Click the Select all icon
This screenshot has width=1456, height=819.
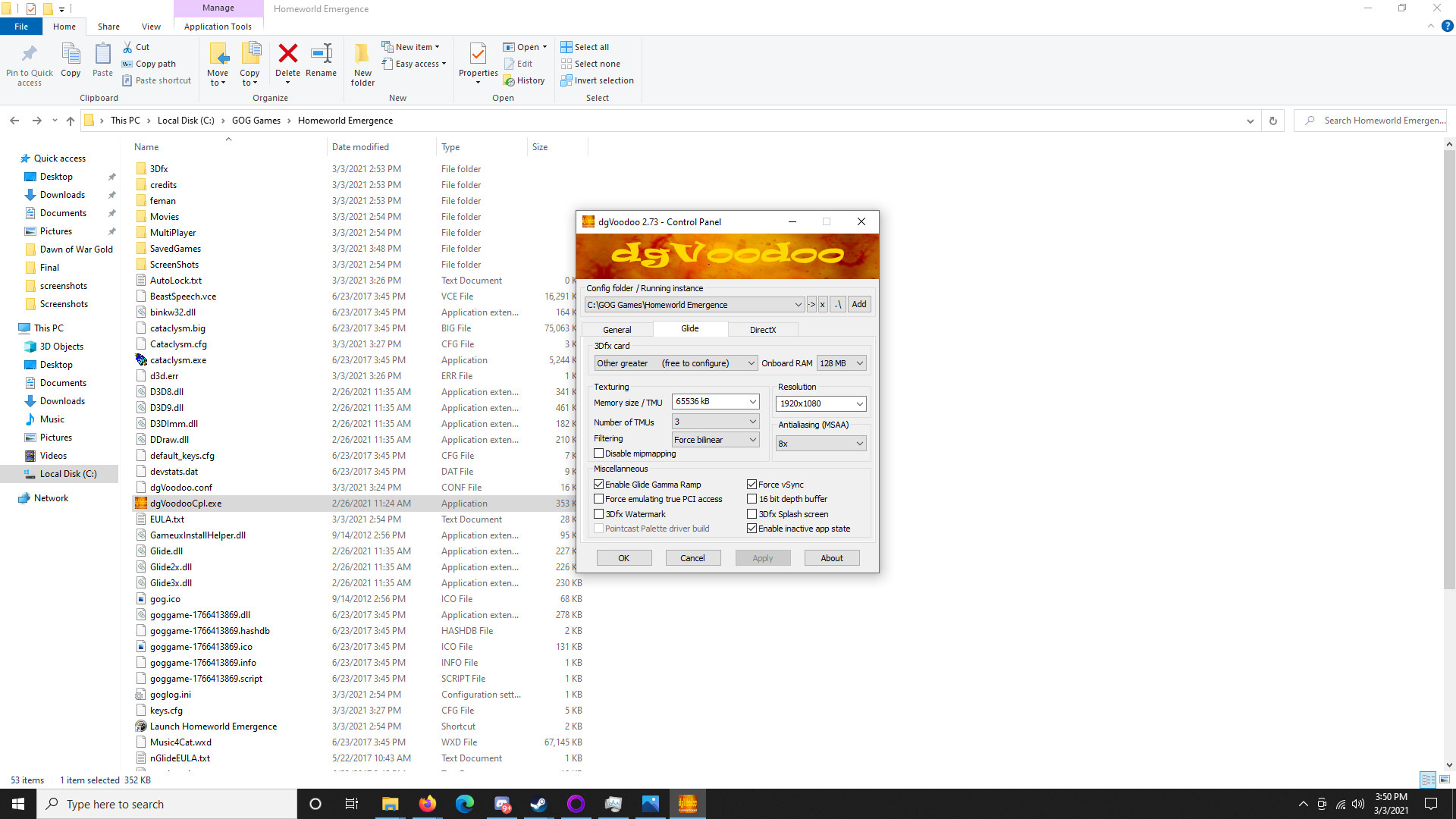pyautogui.click(x=566, y=47)
